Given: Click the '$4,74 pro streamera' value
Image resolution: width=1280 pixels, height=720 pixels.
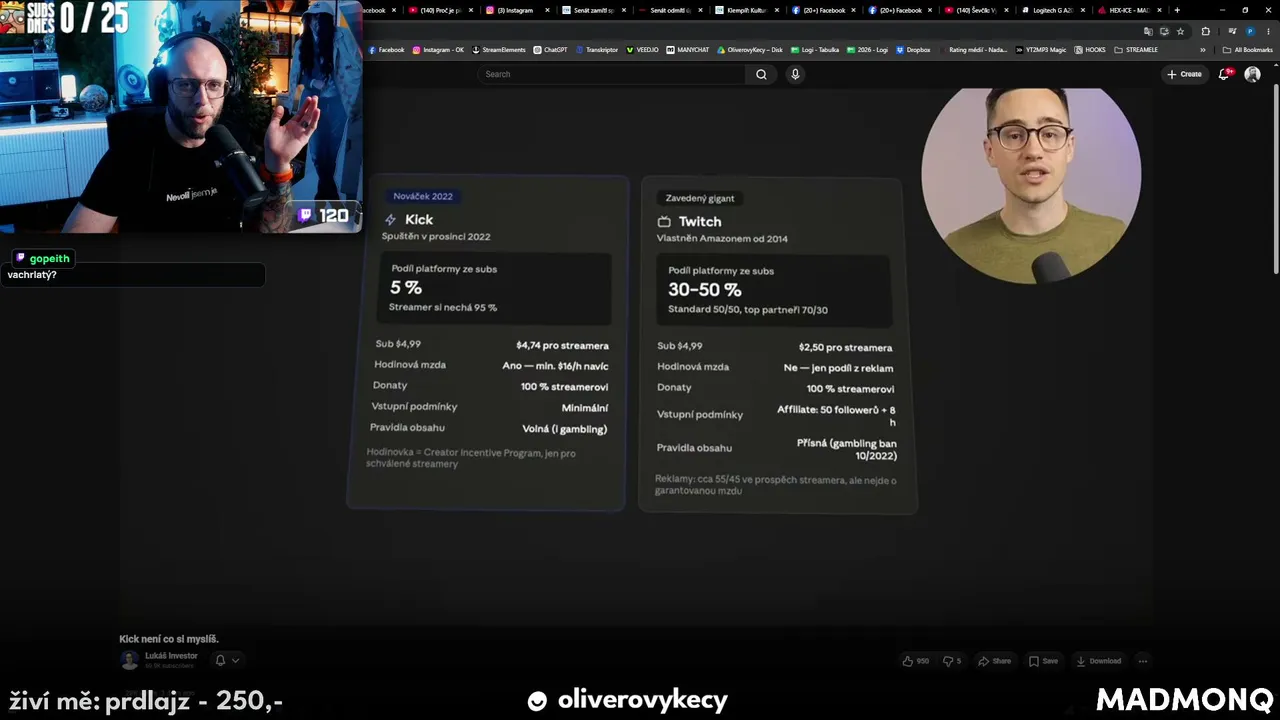Looking at the screenshot, I should [x=562, y=345].
